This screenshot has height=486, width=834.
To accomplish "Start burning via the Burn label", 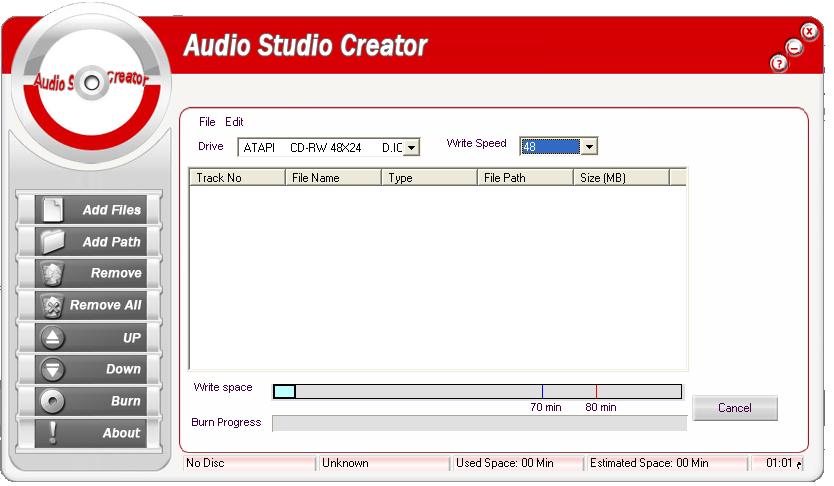I will point(126,401).
